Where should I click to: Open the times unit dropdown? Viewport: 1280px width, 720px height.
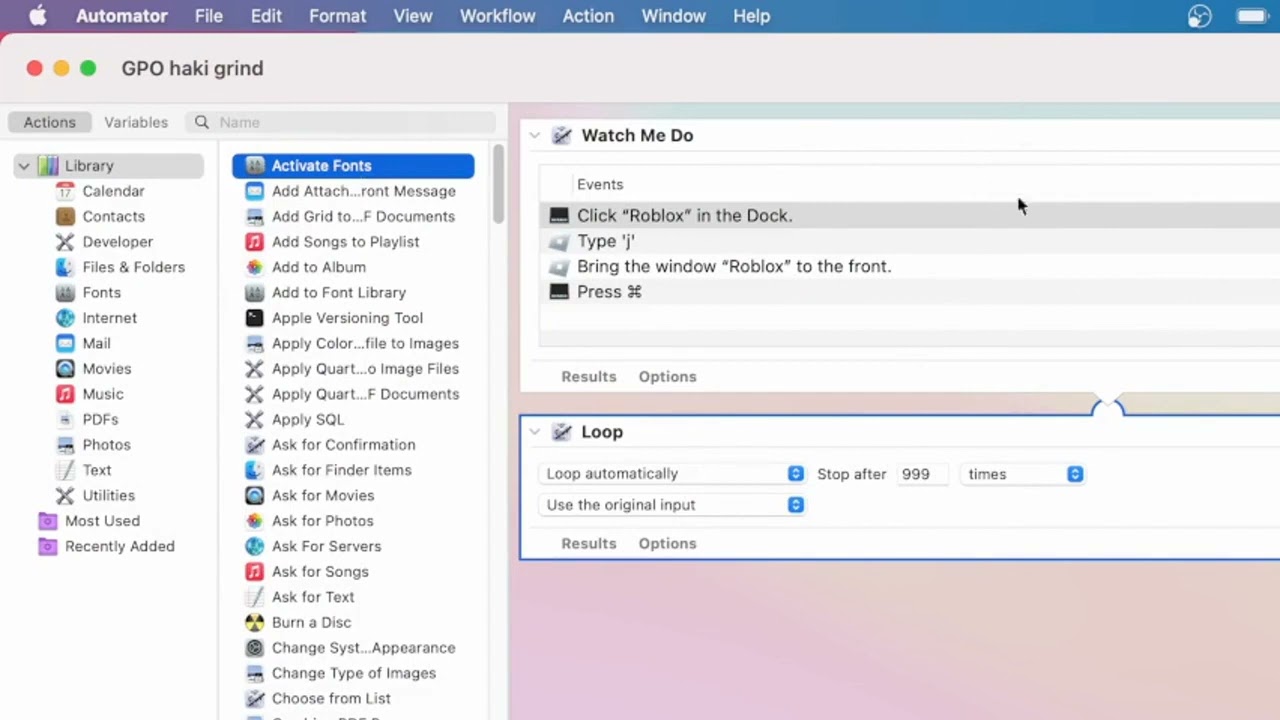[x=1022, y=474]
